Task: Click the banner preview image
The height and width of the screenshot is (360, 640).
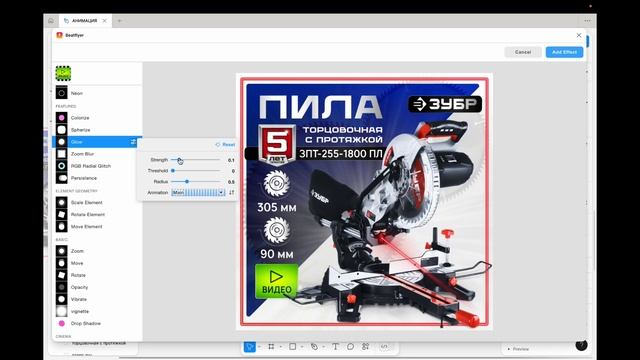Action: [x=364, y=202]
